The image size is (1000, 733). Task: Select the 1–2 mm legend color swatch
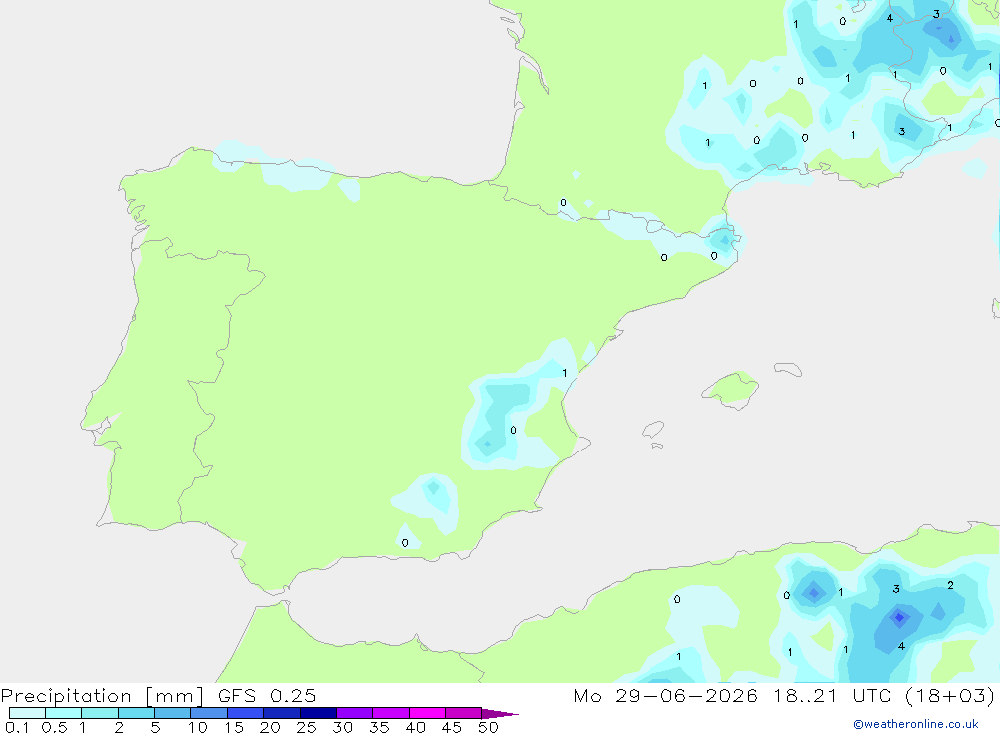point(99,713)
